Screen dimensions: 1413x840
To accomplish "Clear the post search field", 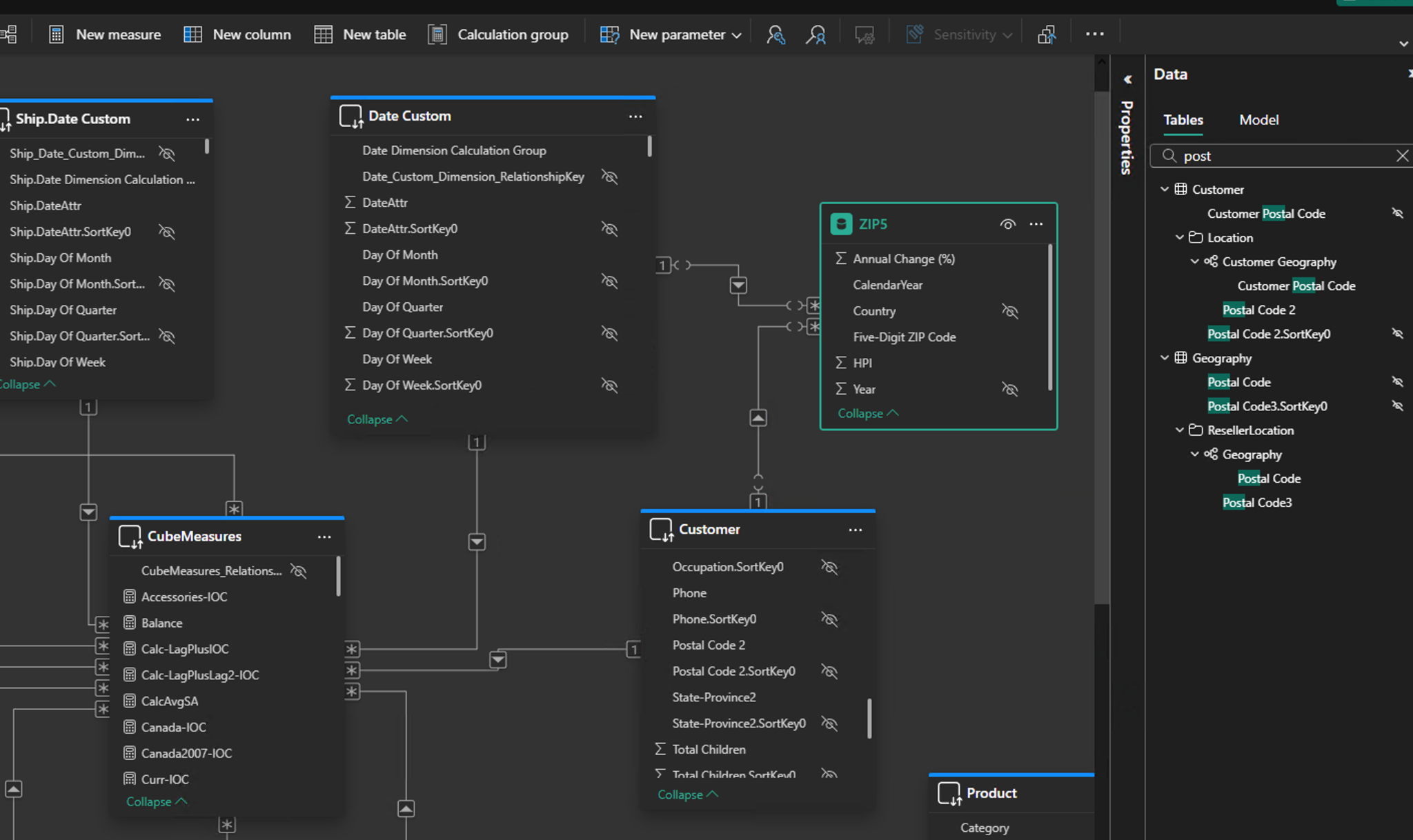I will tap(1401, 156).
